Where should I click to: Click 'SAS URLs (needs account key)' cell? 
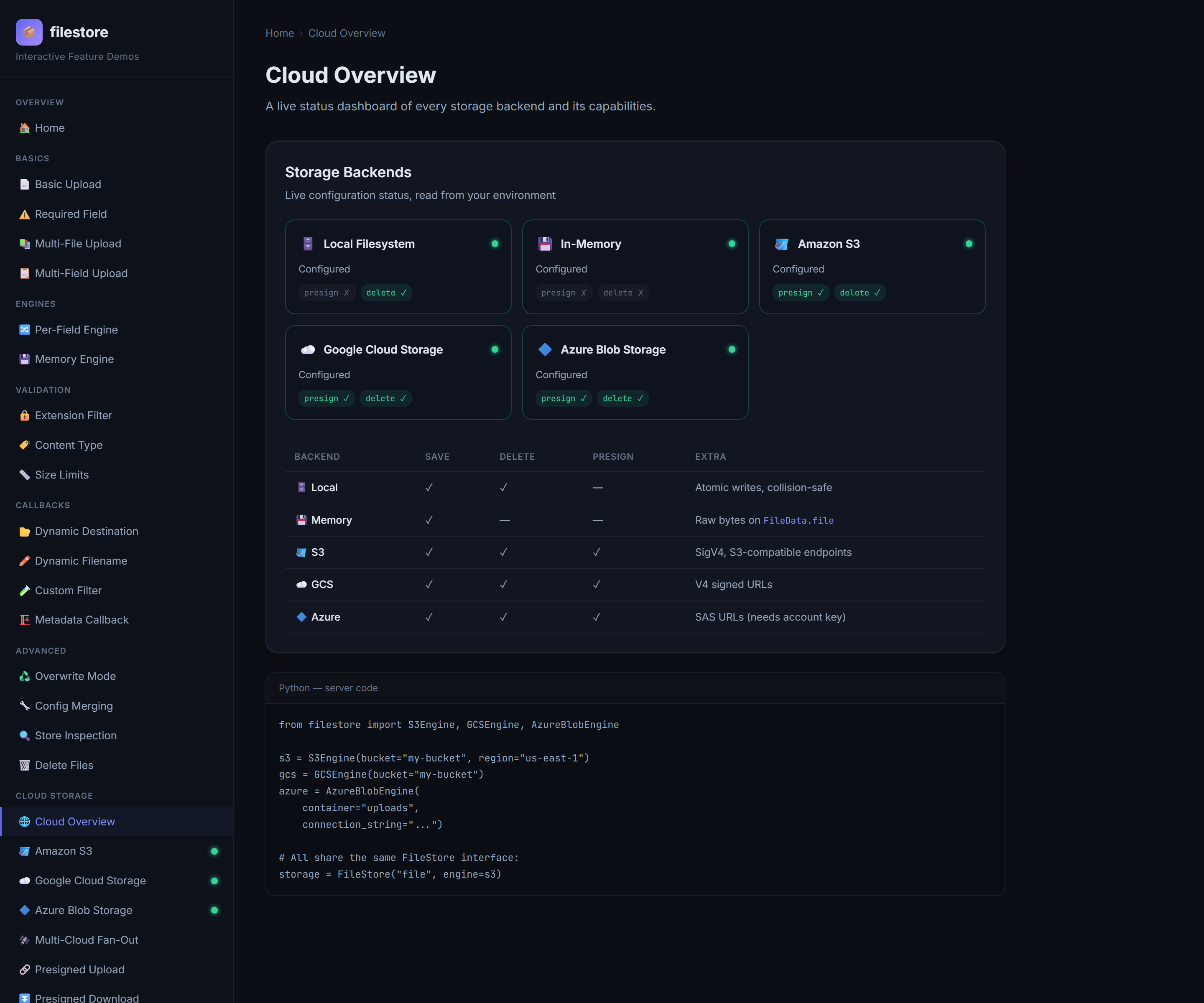pos(770,617)
